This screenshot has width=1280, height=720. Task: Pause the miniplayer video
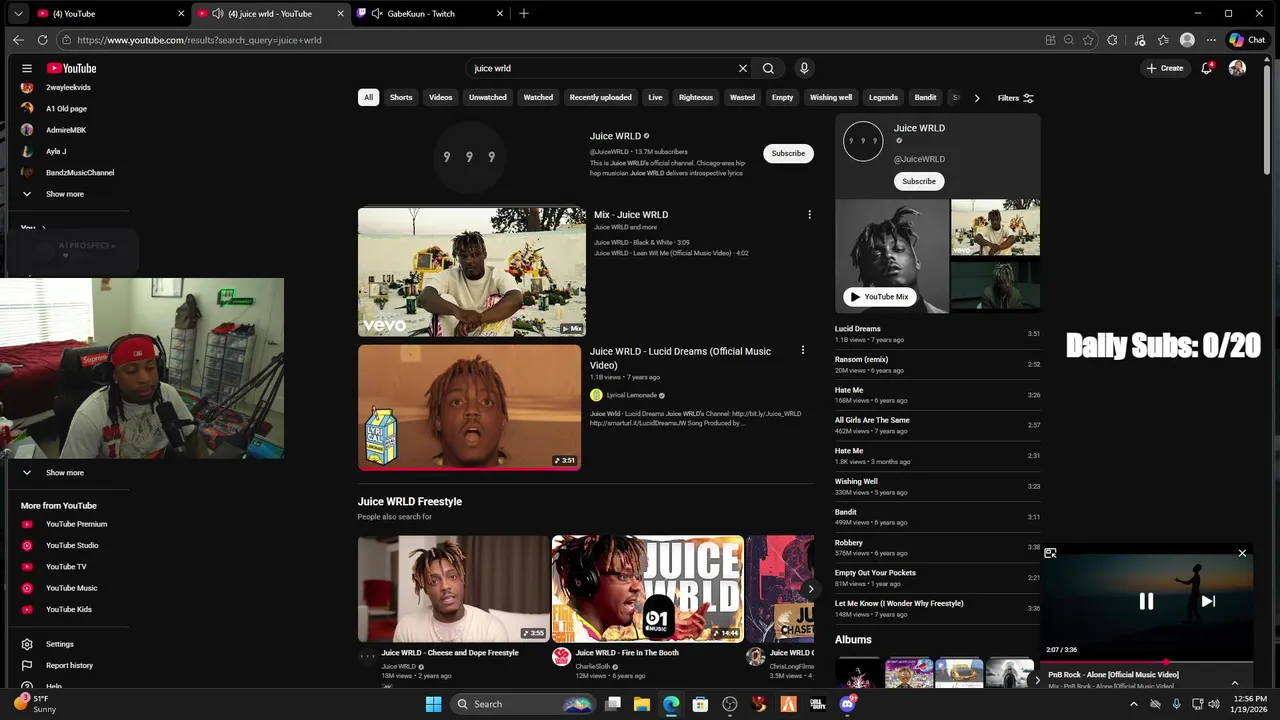(1146, 601)
